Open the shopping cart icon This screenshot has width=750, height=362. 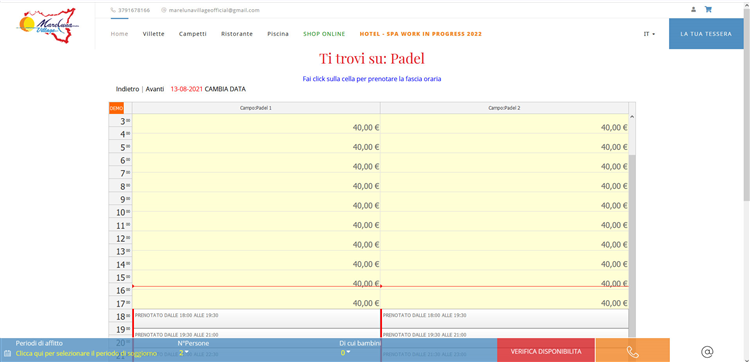click(708, 9)
